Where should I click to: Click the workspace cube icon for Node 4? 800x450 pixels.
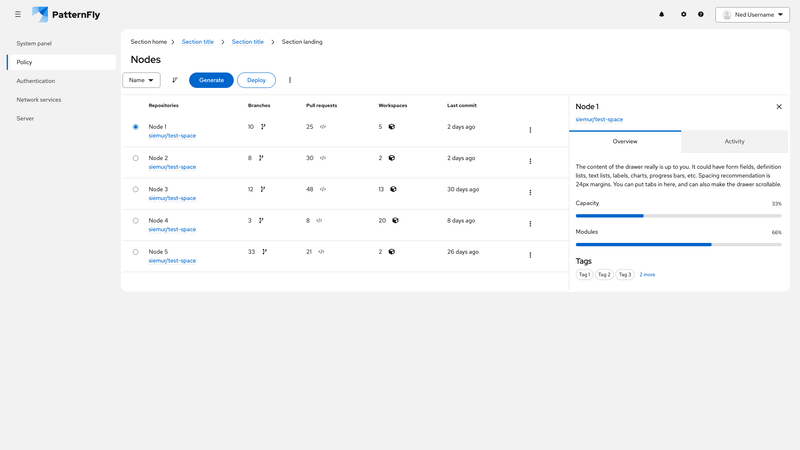point(395,220)
